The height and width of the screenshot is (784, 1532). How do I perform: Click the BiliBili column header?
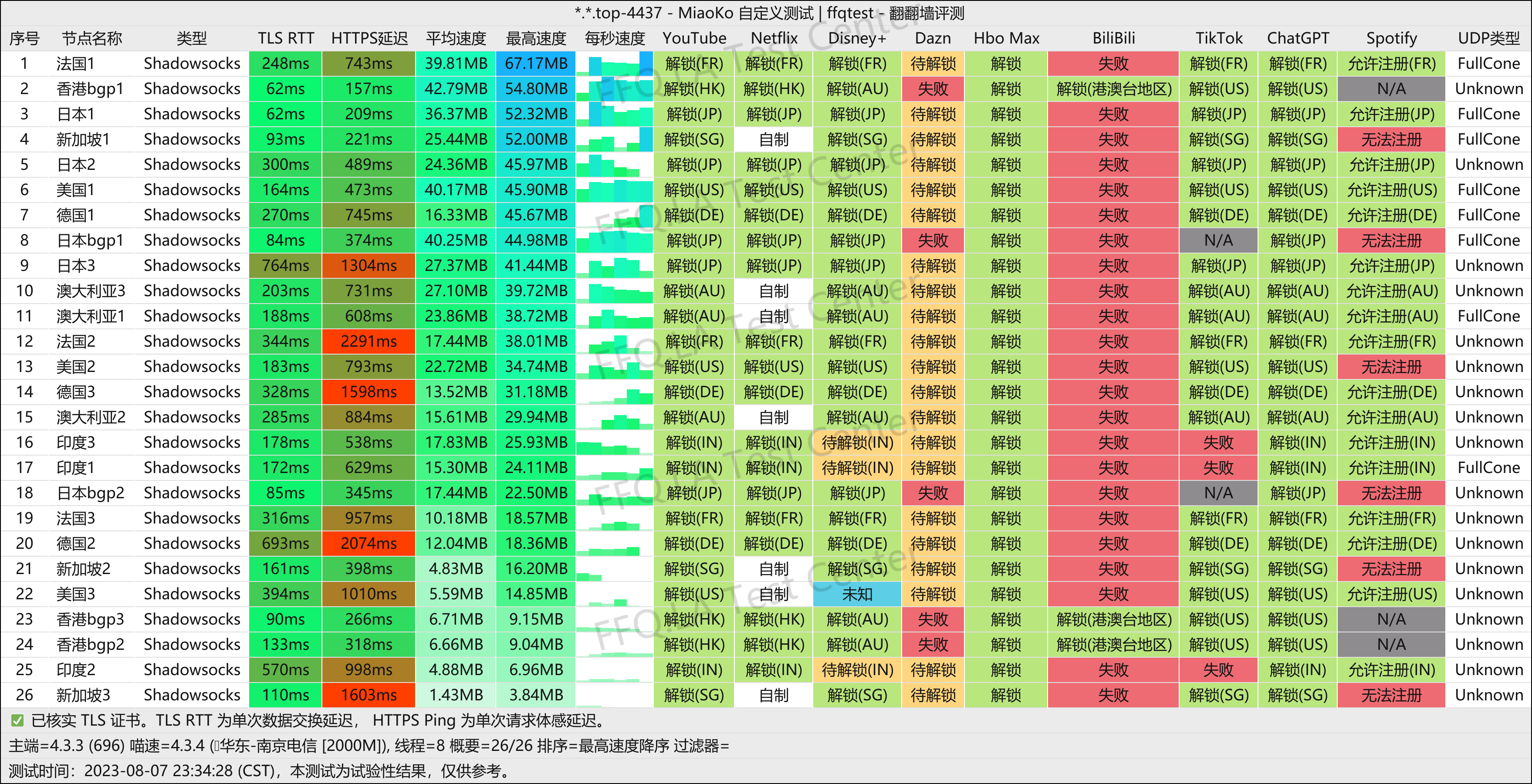pos(1113,38)
